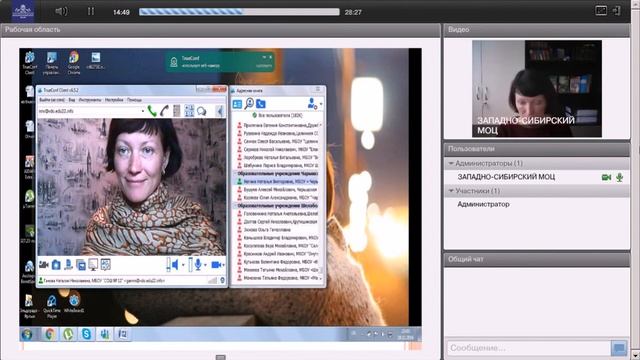
Task: Collapse the Участники (1) group
Action: 451,191
